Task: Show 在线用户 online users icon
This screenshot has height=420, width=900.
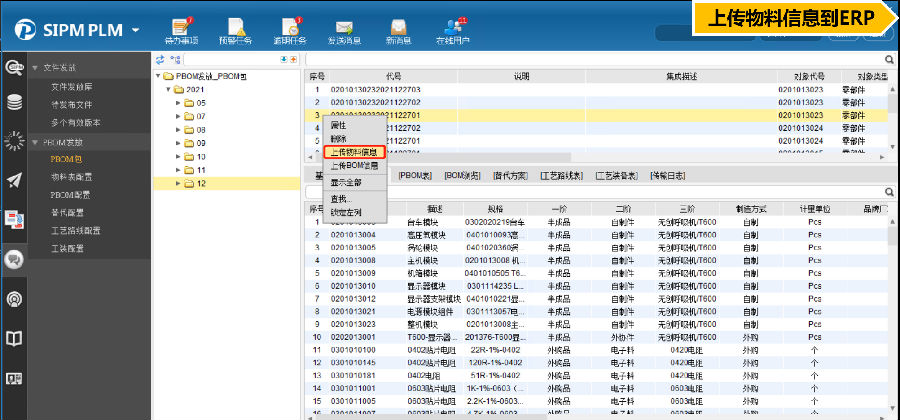Action: point(453,27)
